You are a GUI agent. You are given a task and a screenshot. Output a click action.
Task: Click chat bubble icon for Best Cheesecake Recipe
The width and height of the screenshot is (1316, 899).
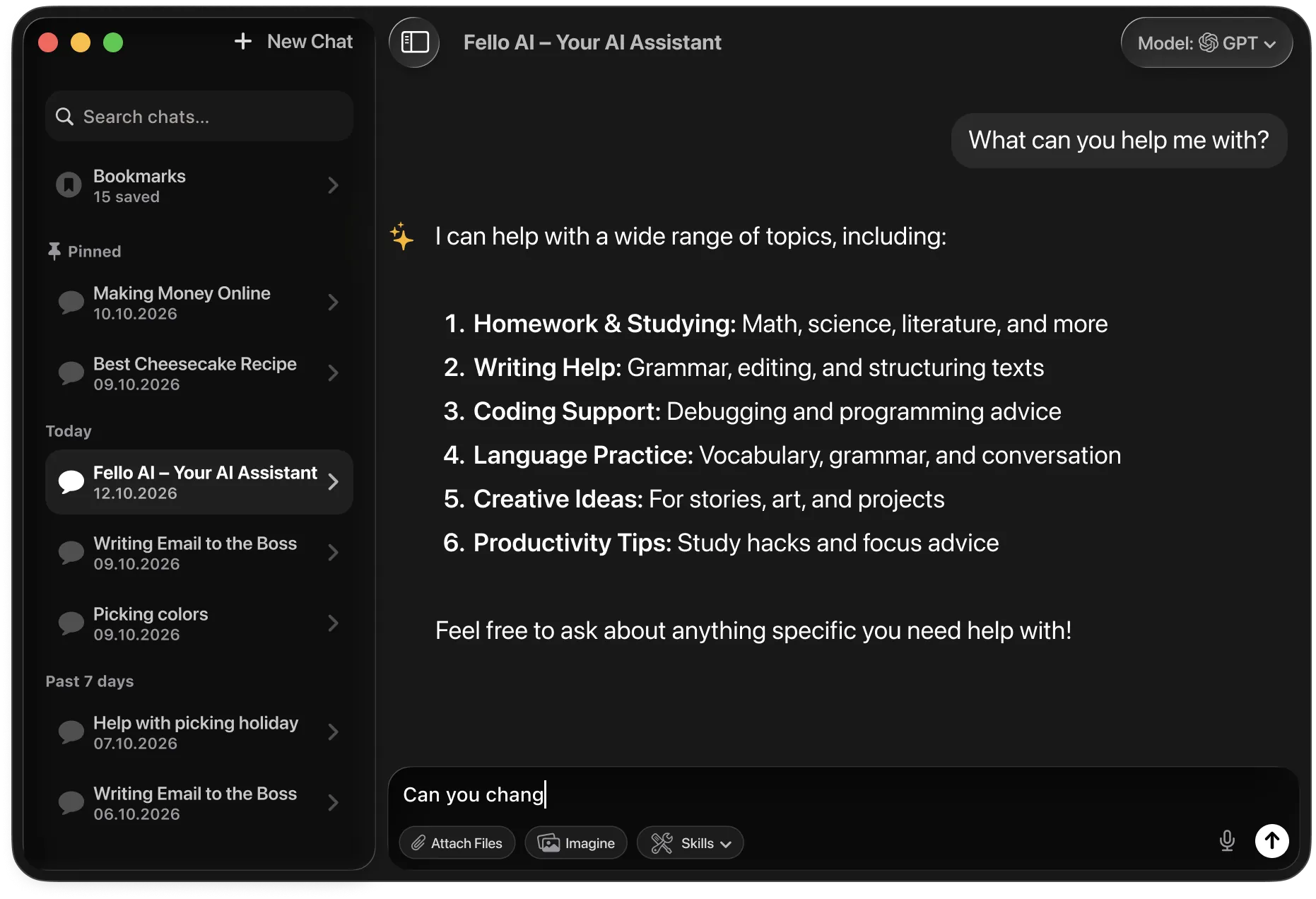71,373
